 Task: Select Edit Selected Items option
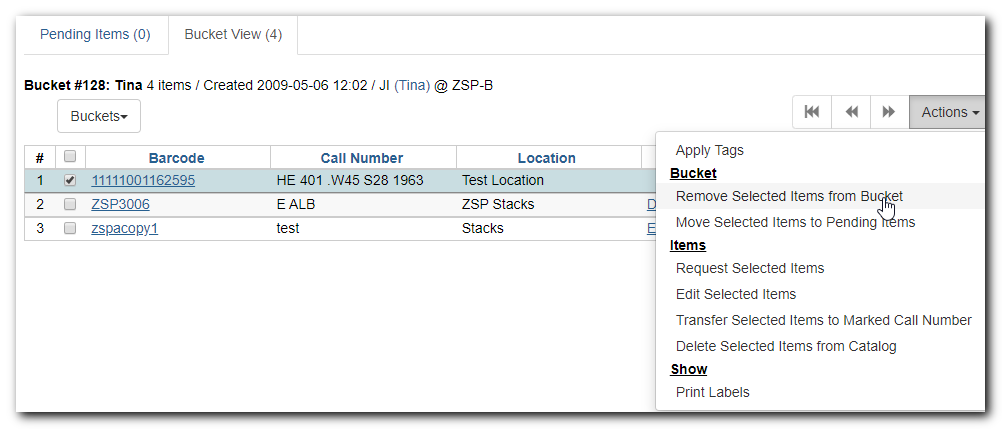tap(736, 294)
